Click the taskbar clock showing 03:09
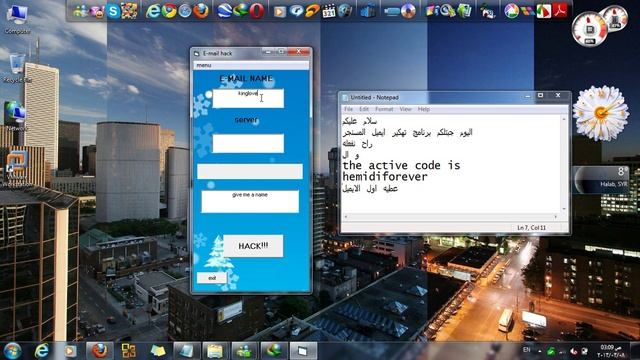The height and width of the screenshot is (360, 640). pos(610,351)
